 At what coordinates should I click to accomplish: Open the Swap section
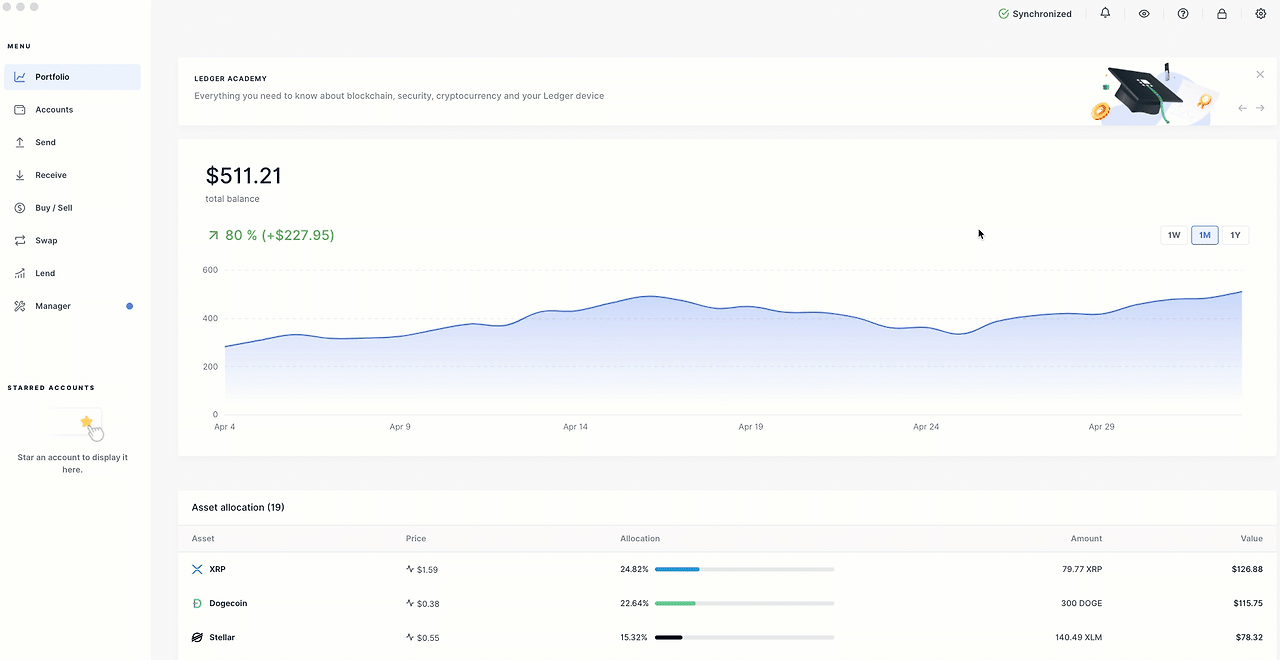point(72,241)
